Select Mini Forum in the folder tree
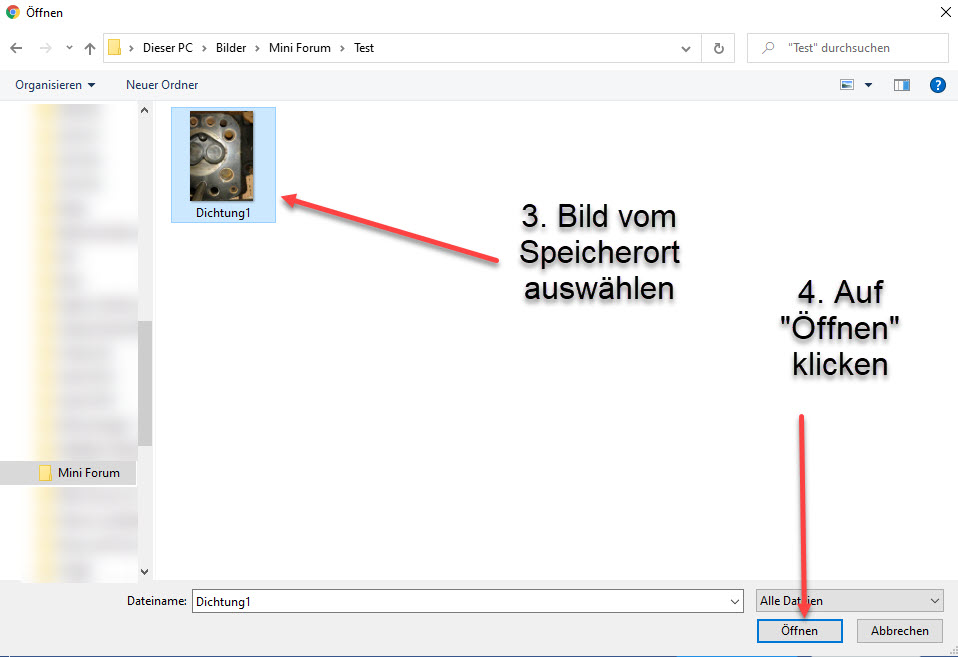Image resolution: width=958 pixels, height=657 pixels. pyautogui.click(x=88, y=473)
